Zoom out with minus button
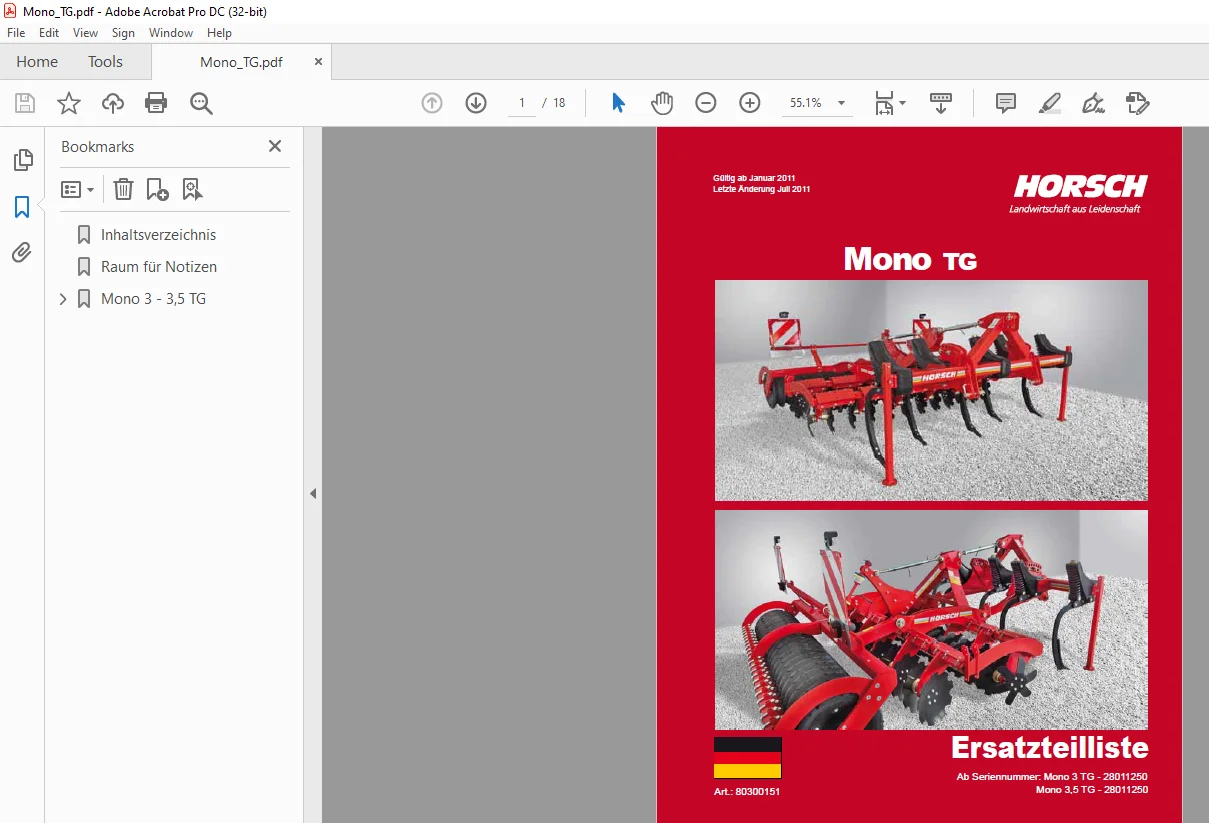Viewport: 1209px width, 823px height. coord(706,103)
